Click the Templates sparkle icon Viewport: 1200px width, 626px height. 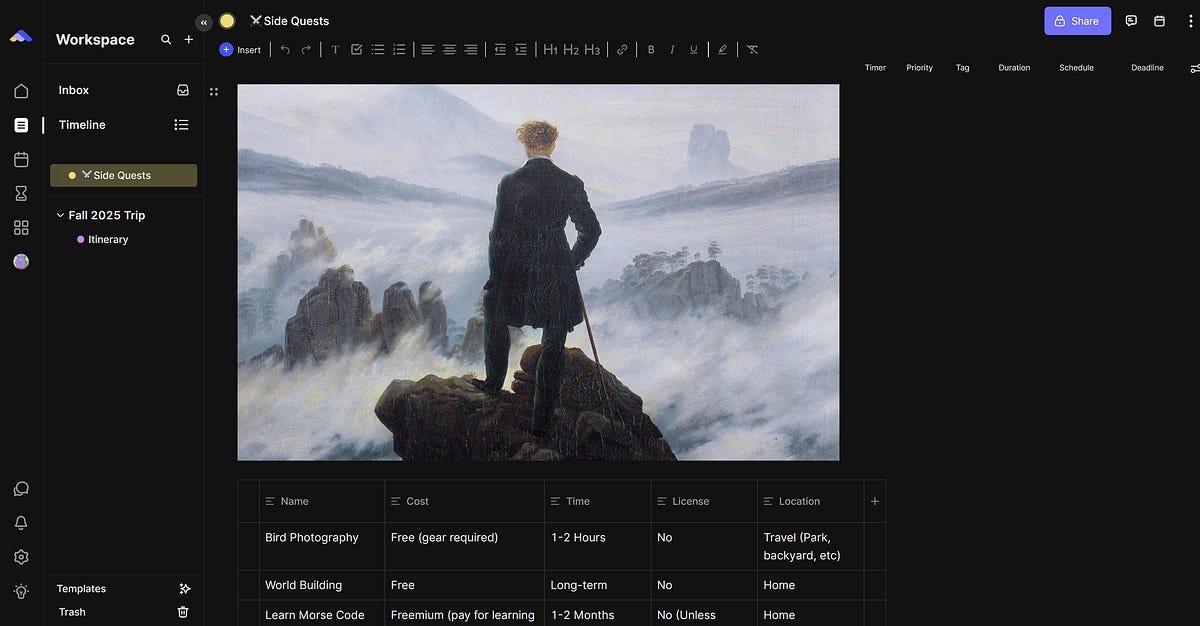pos(184,589)
